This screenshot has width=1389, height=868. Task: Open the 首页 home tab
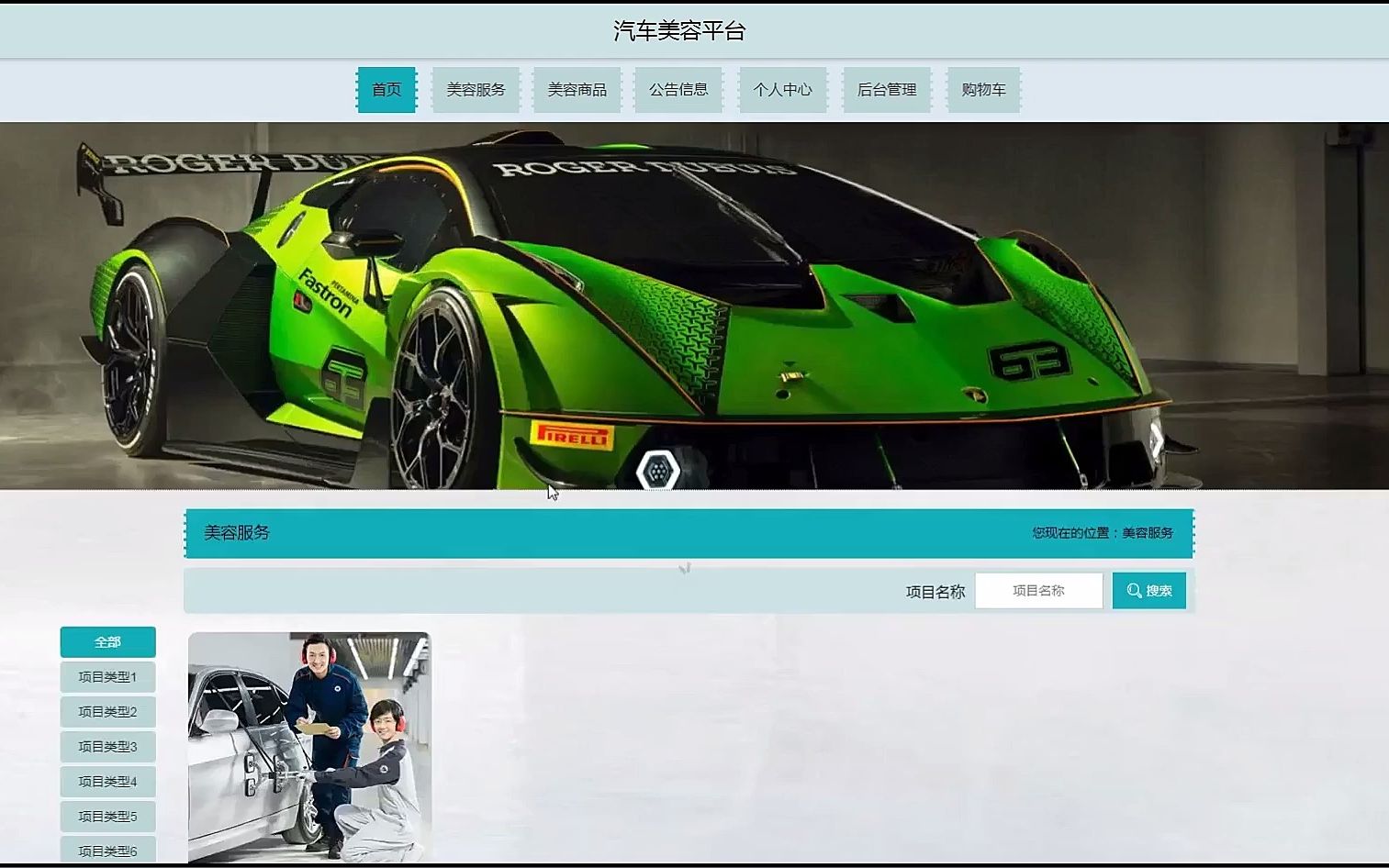coord(386,90)
